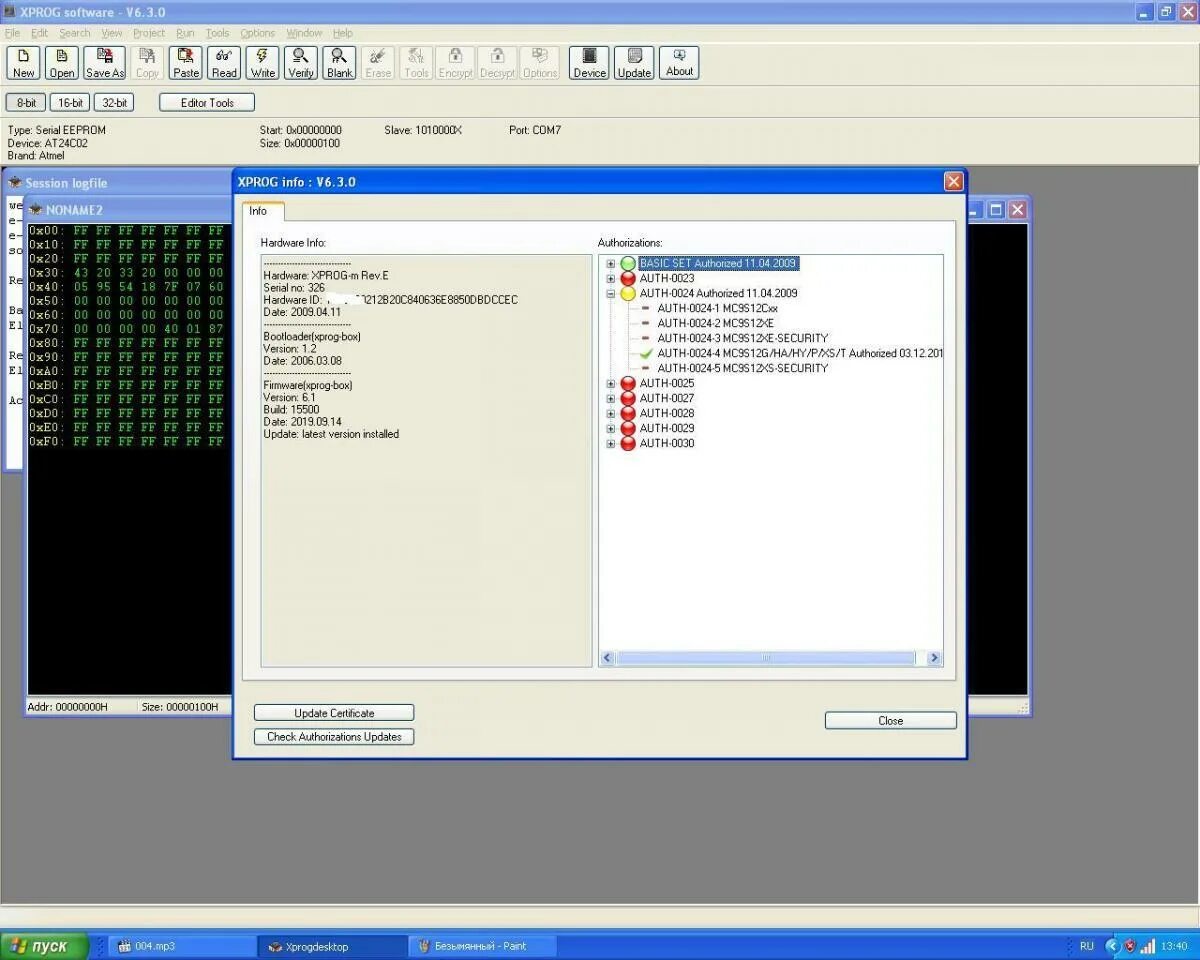Click the Options toolbar icon
1200x960 pixels.
click(x=540, y=63)
